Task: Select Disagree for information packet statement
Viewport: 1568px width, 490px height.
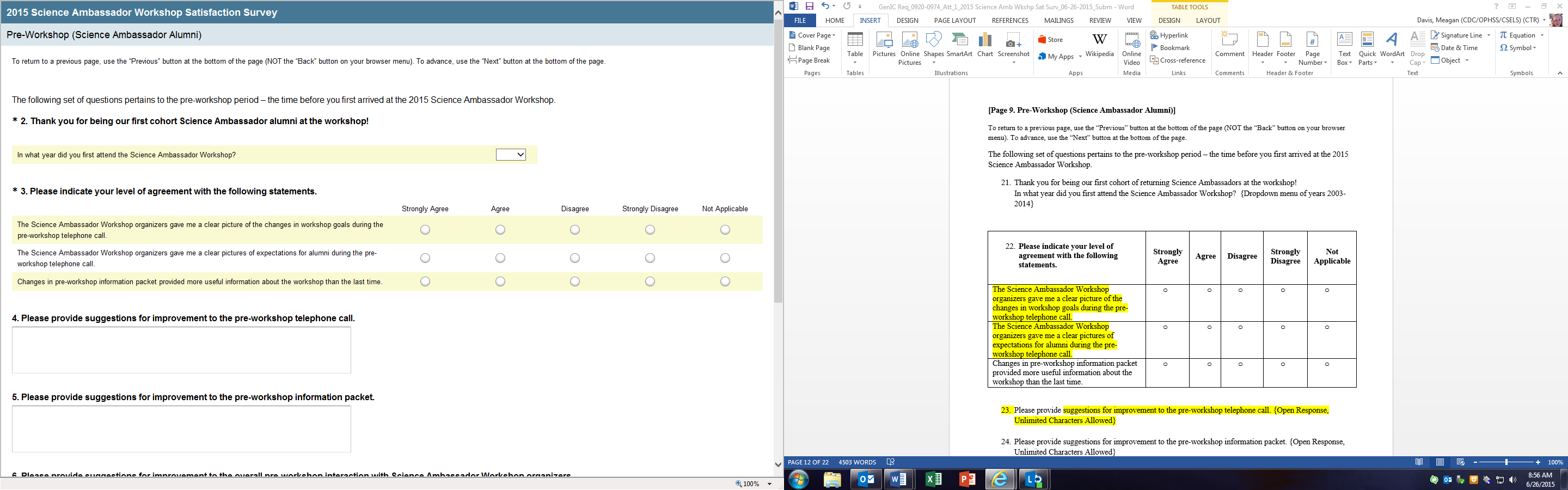Action: pyautogui.click(x=574, y=281)
